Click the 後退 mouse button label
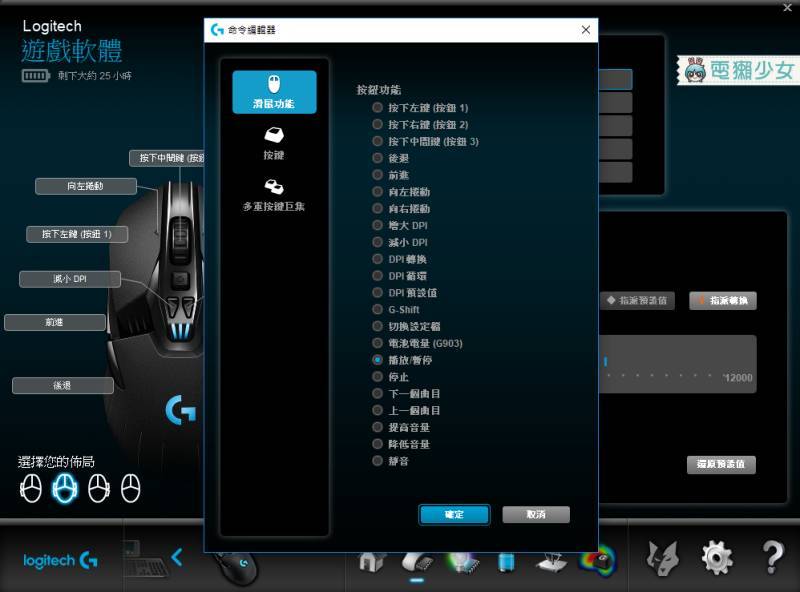The width and height of the screenshot is (800, 592). (x=62, y=385)
